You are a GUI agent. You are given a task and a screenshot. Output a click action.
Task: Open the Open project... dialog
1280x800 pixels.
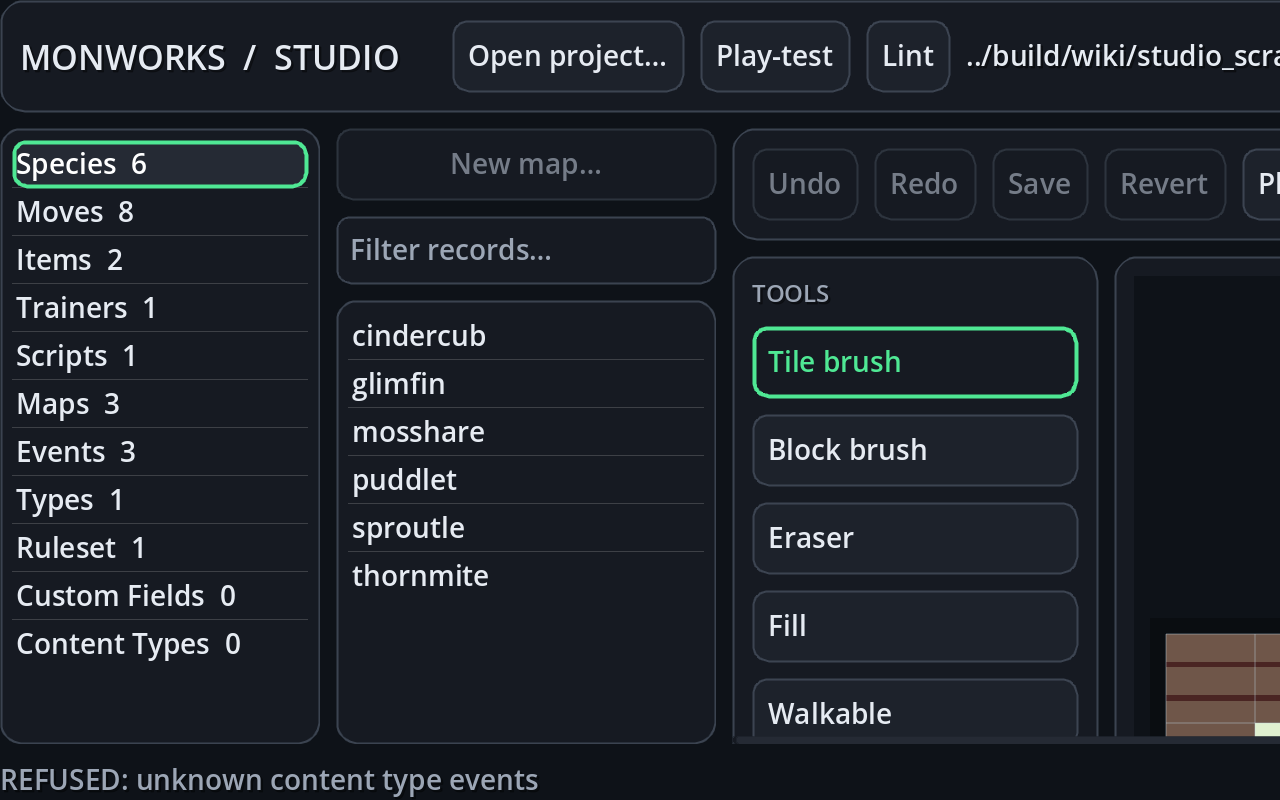[568, 57]
